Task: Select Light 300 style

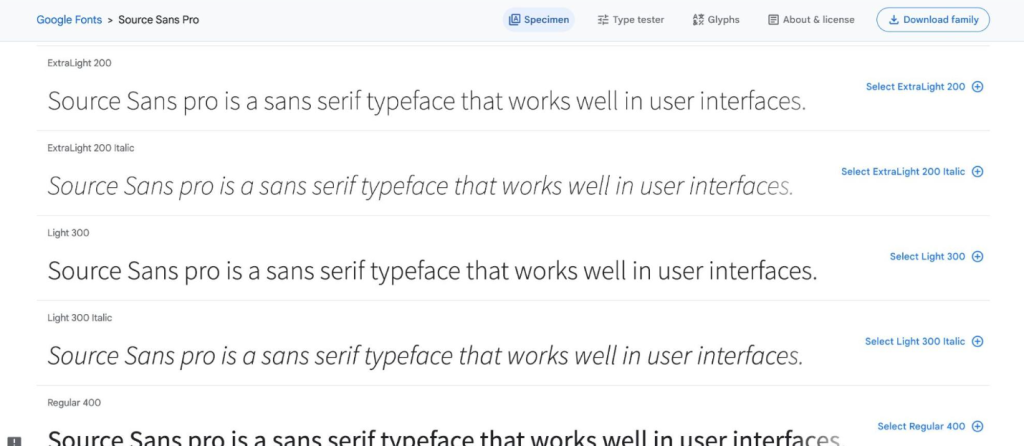Action: [x=936, y=257]
